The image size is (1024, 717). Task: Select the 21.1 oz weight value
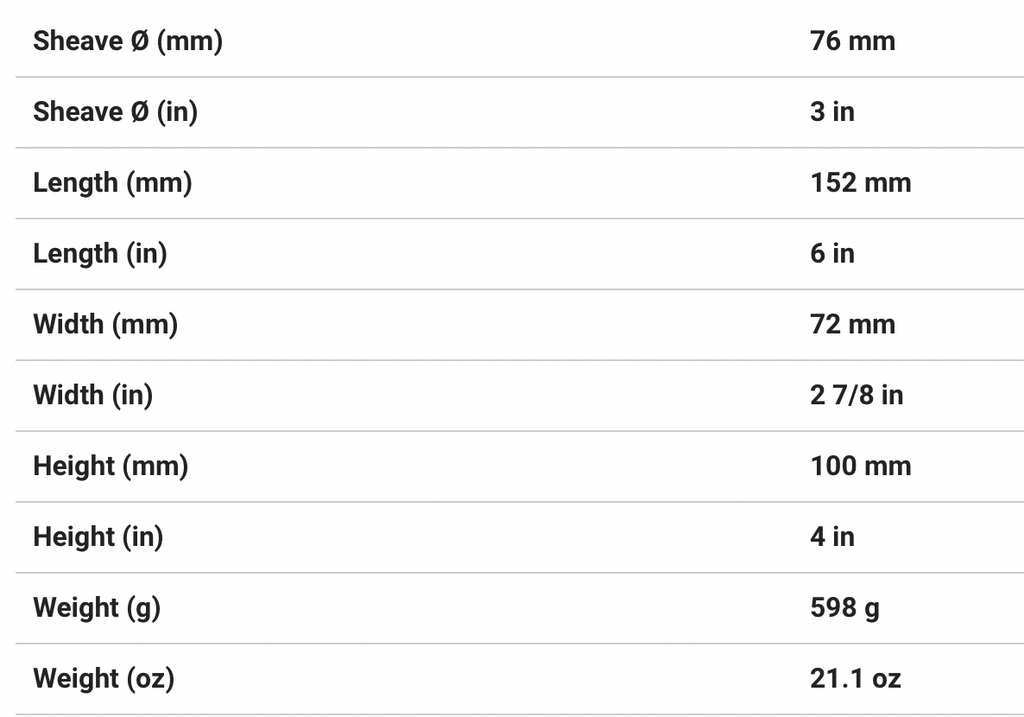pyautogui.click(x=855, y=679)
